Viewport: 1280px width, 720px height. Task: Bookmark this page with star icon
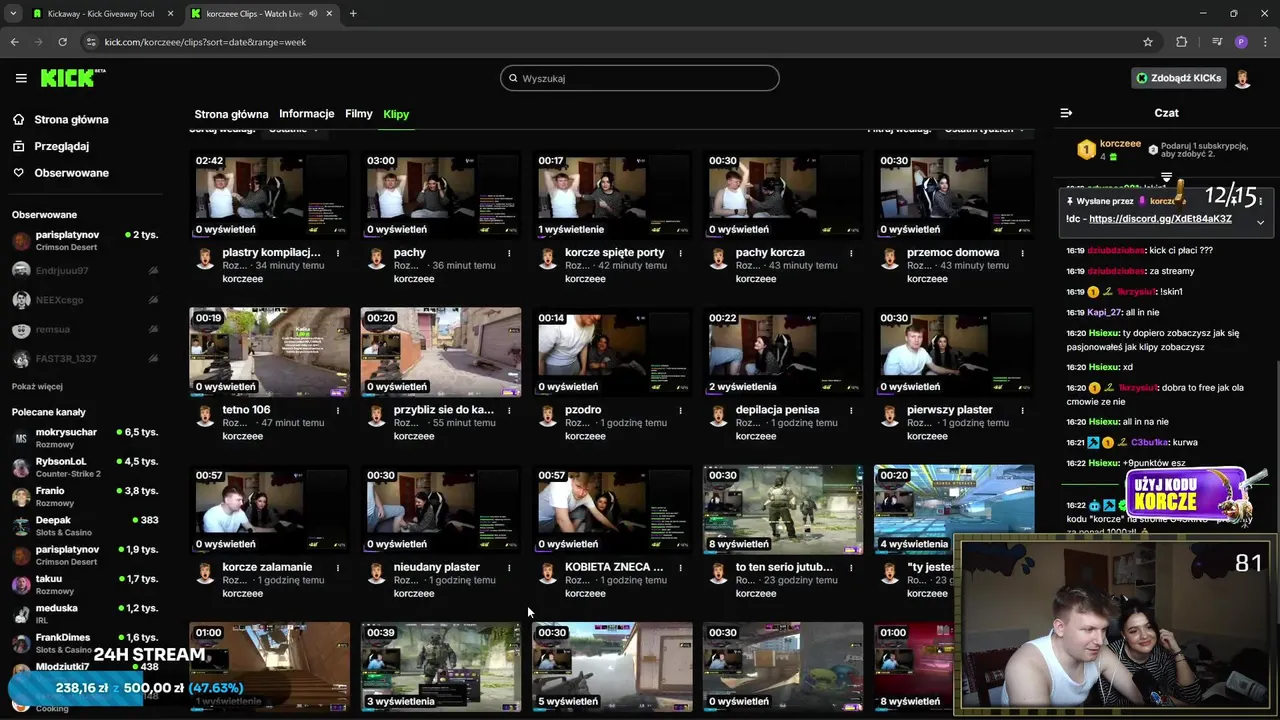tap(1148, 42)
